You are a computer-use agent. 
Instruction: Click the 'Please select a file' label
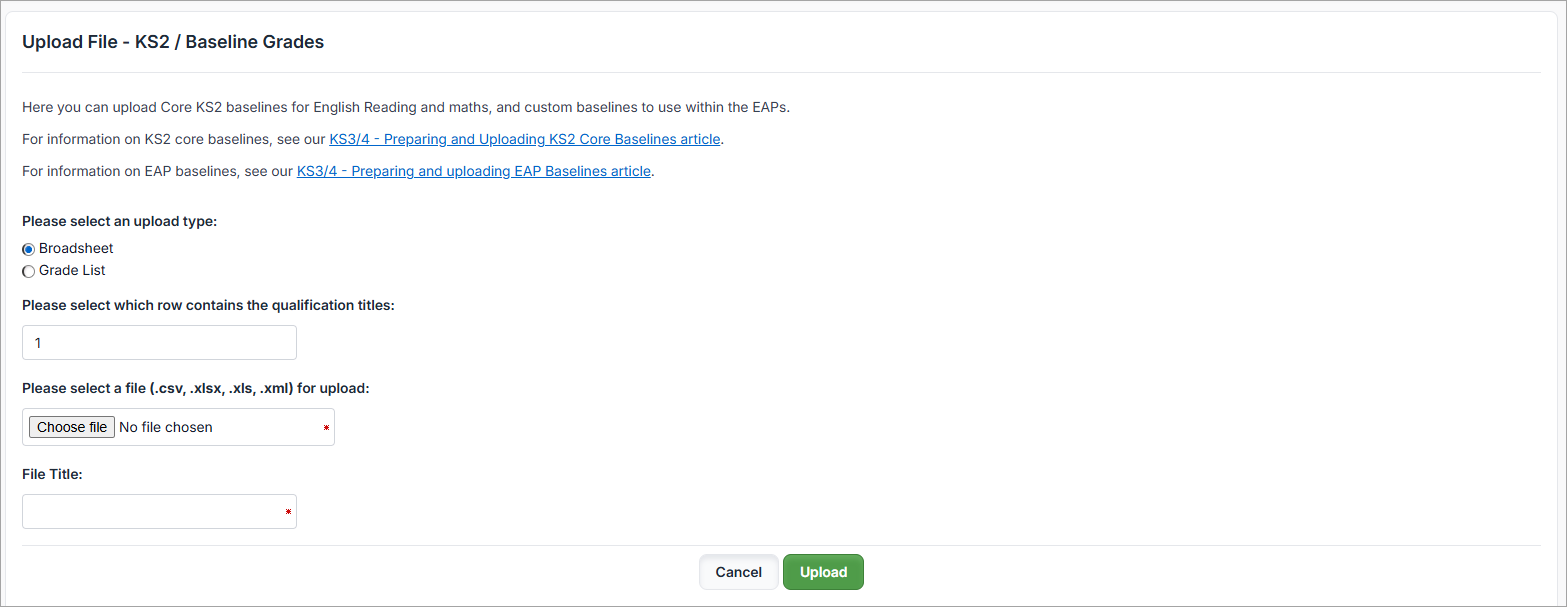click(196, 388)
